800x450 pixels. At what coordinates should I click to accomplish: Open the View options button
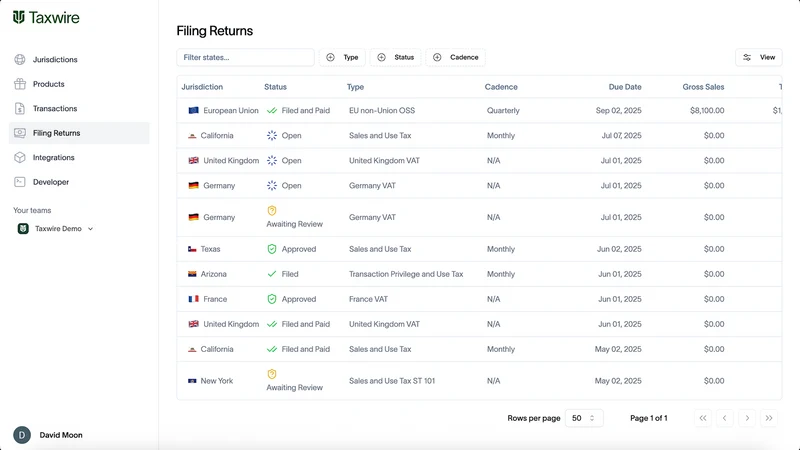(x=759, y=57)
